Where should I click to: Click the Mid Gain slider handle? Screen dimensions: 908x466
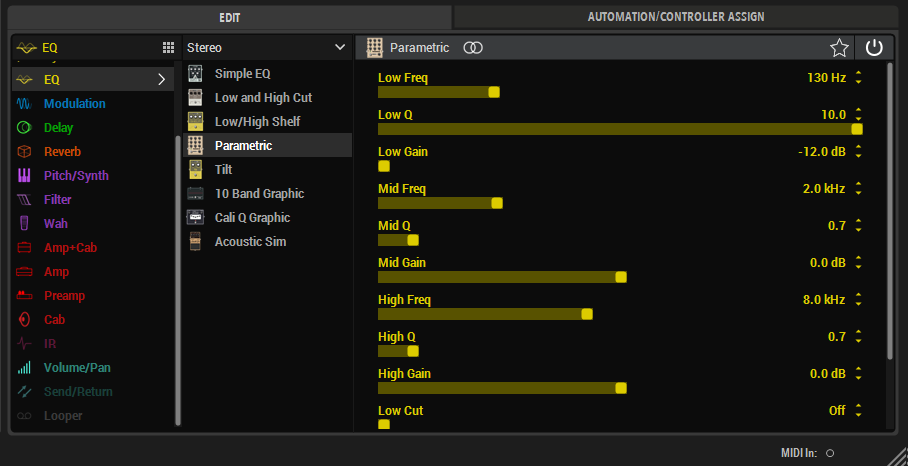click(x=621, y=277)
